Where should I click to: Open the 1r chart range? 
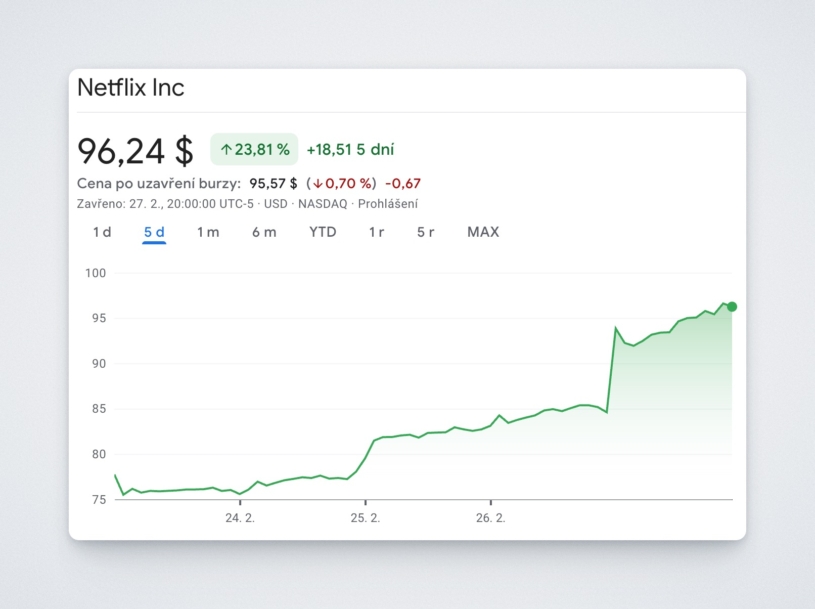click(x=376, y=232)
